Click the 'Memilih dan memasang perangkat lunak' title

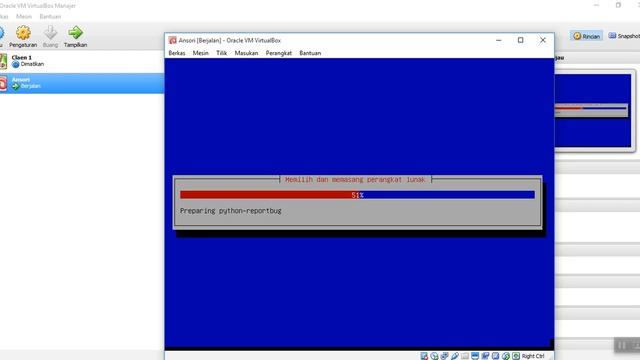pos(355,180)
